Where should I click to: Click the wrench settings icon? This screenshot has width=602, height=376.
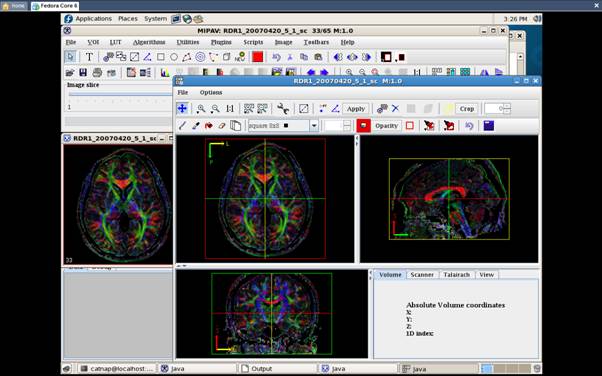[x=283, y=109]
